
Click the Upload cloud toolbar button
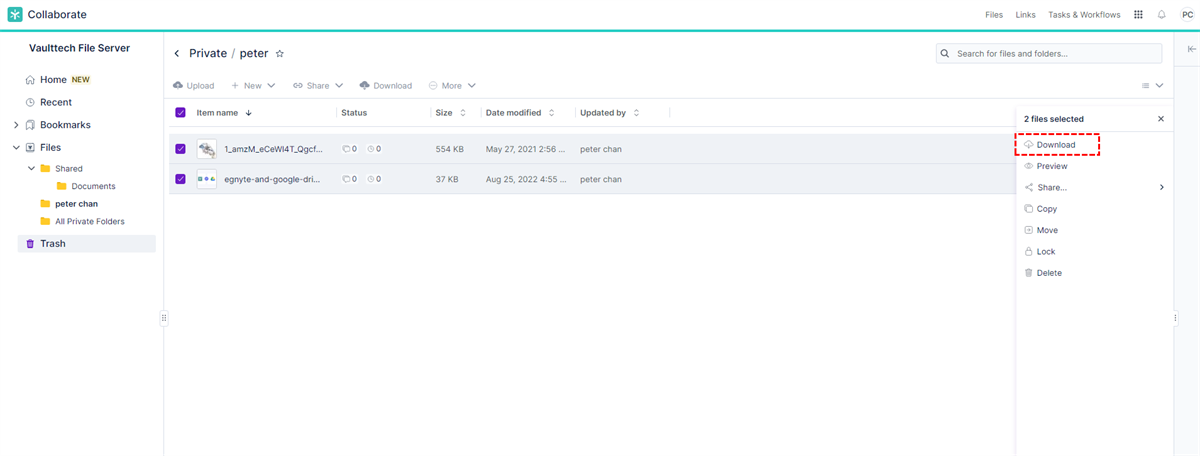coord(194,85)
